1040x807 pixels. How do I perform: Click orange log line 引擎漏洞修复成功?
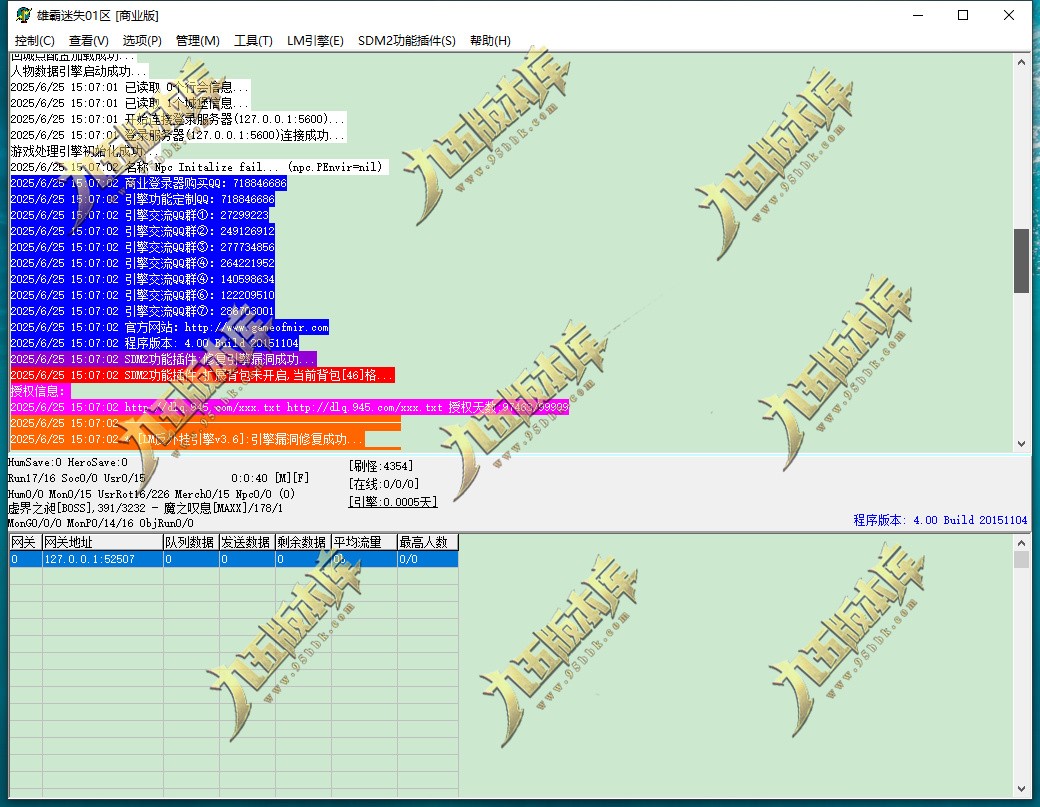(187, 439)
